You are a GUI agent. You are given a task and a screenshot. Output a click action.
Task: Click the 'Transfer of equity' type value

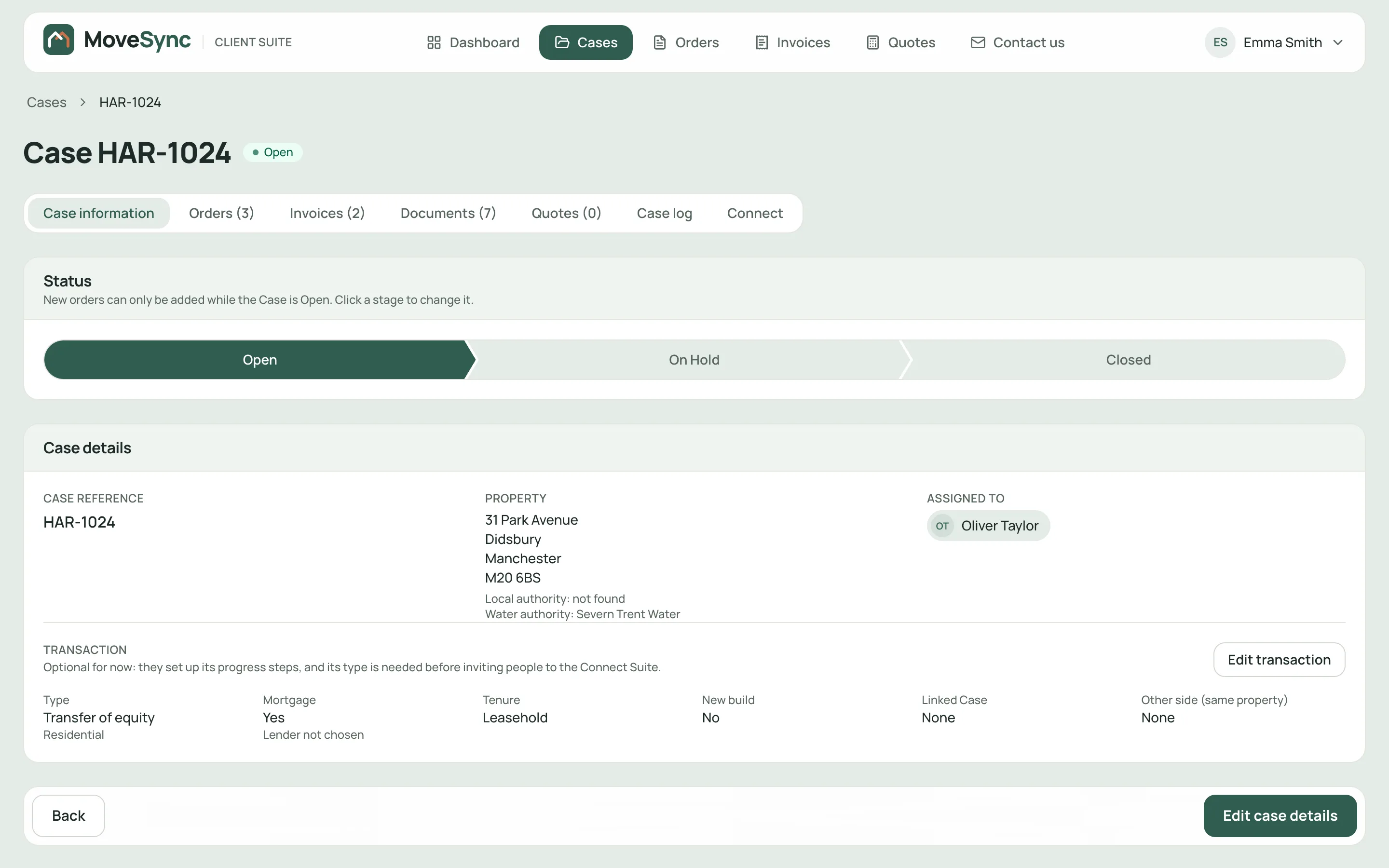click(99, 718)
